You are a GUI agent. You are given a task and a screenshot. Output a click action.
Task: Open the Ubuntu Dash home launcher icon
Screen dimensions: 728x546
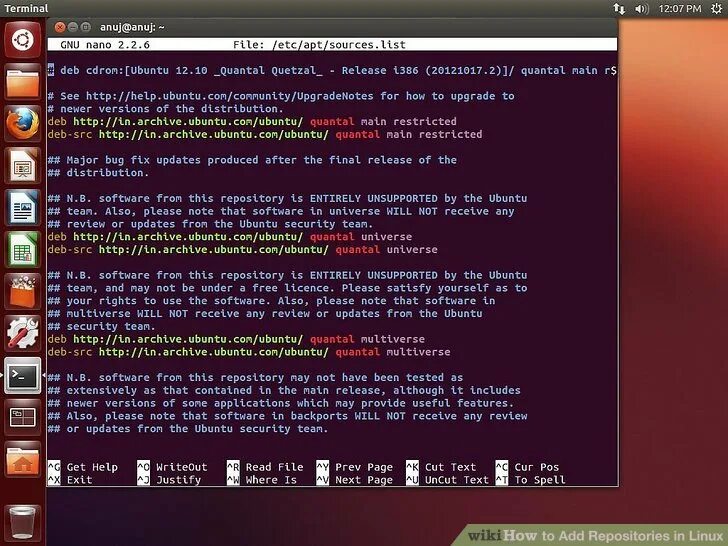[22, 40]
